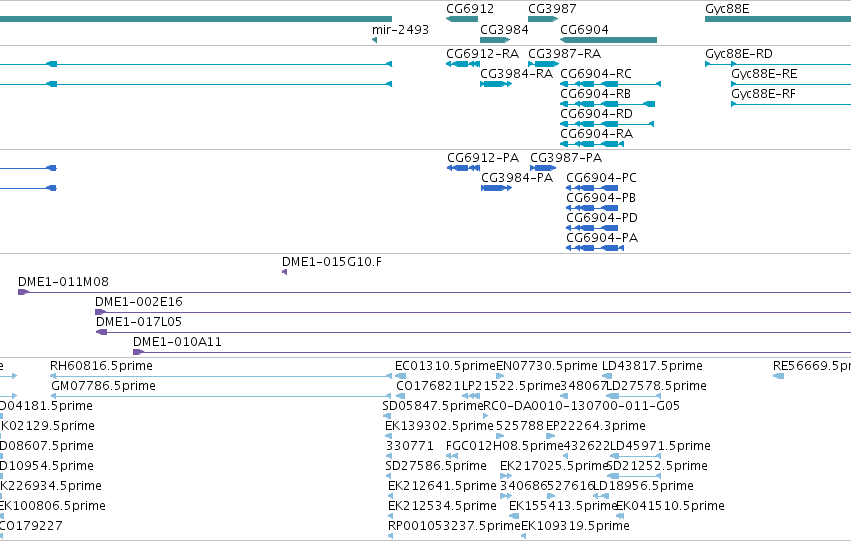
Task: Click the CG6904 gene label
Action: [x=585, y=29]
